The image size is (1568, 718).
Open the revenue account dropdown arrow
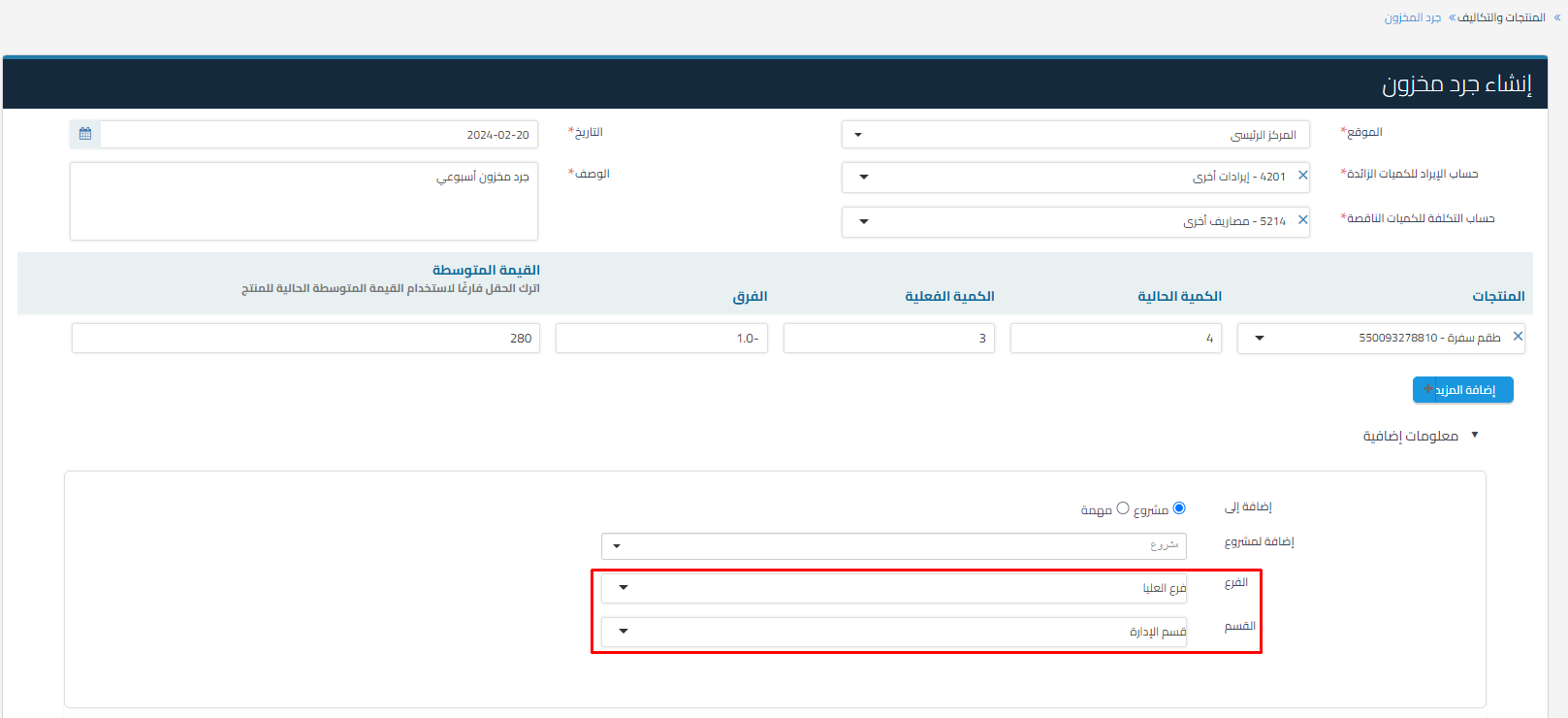pos(864,177)
